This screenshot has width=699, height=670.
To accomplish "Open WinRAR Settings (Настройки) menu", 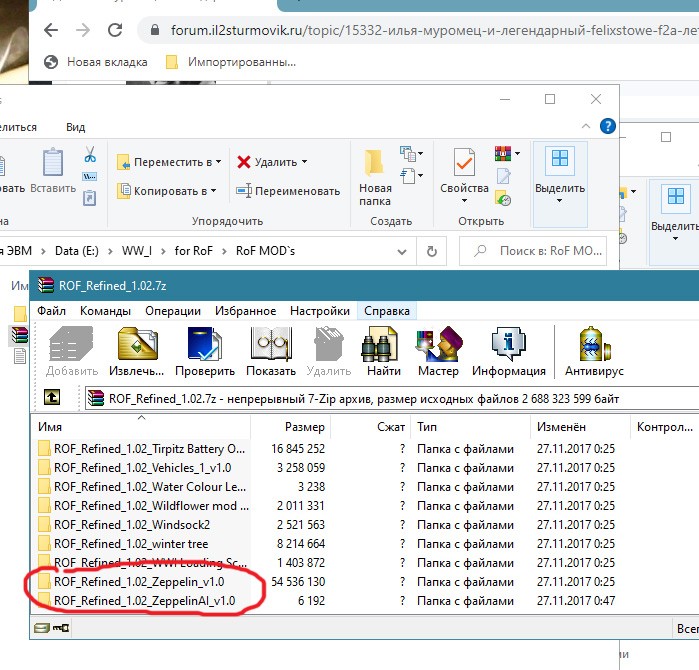I will [x=320, y=311].
